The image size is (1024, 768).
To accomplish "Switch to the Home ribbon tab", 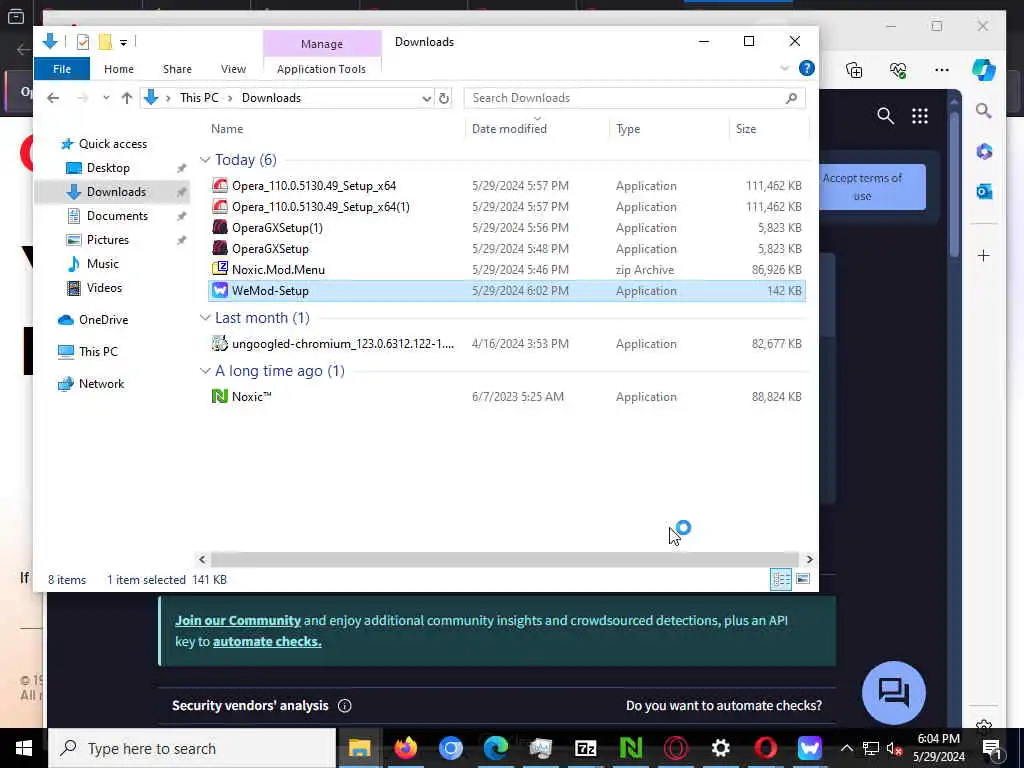I will click(x=119, y=69).
